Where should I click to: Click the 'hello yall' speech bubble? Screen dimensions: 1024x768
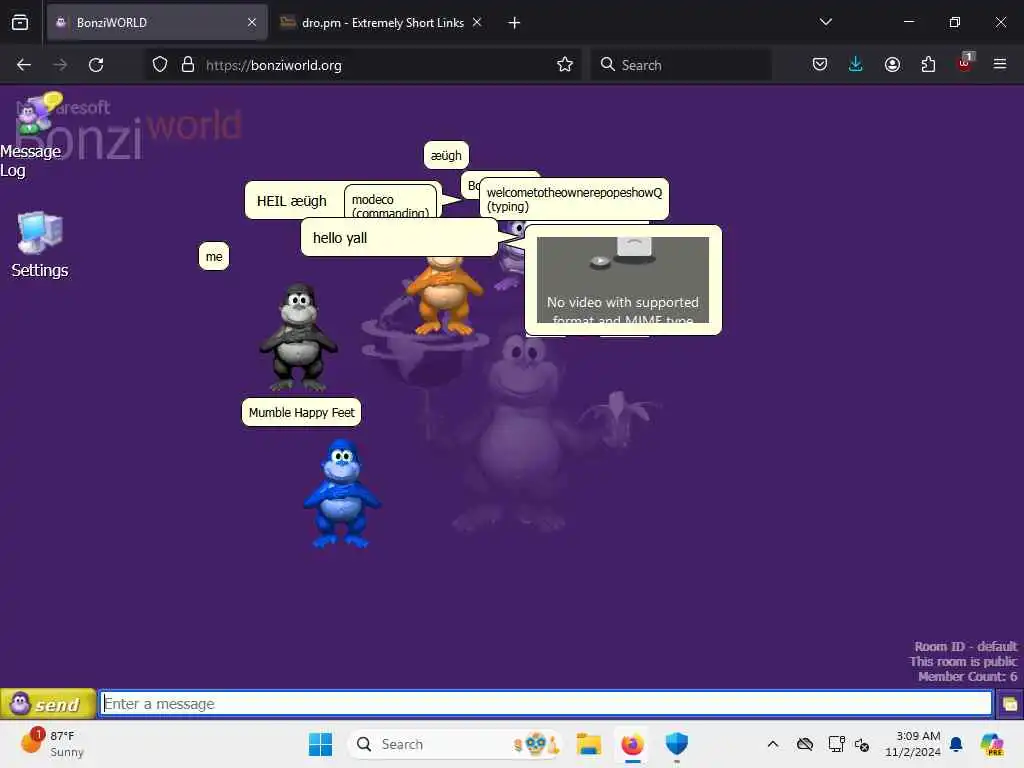tap(400, 238)
